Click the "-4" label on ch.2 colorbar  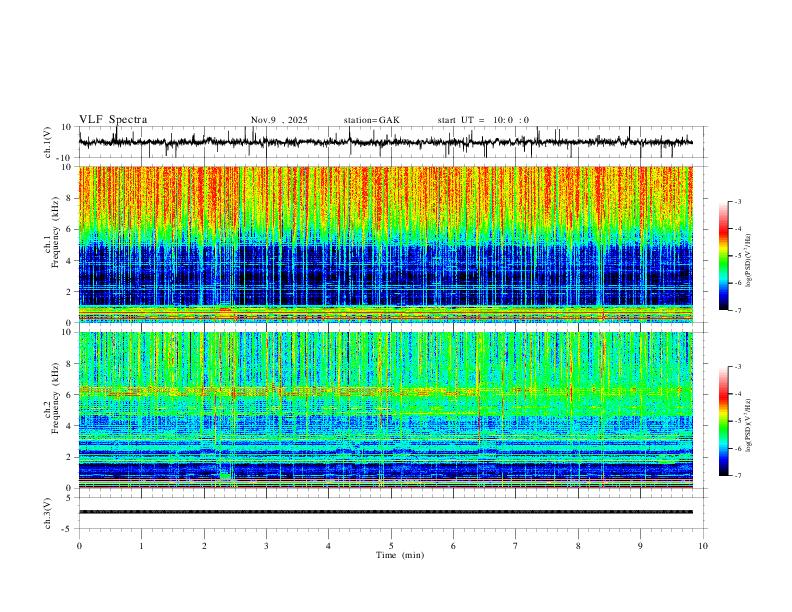point(737,393)
